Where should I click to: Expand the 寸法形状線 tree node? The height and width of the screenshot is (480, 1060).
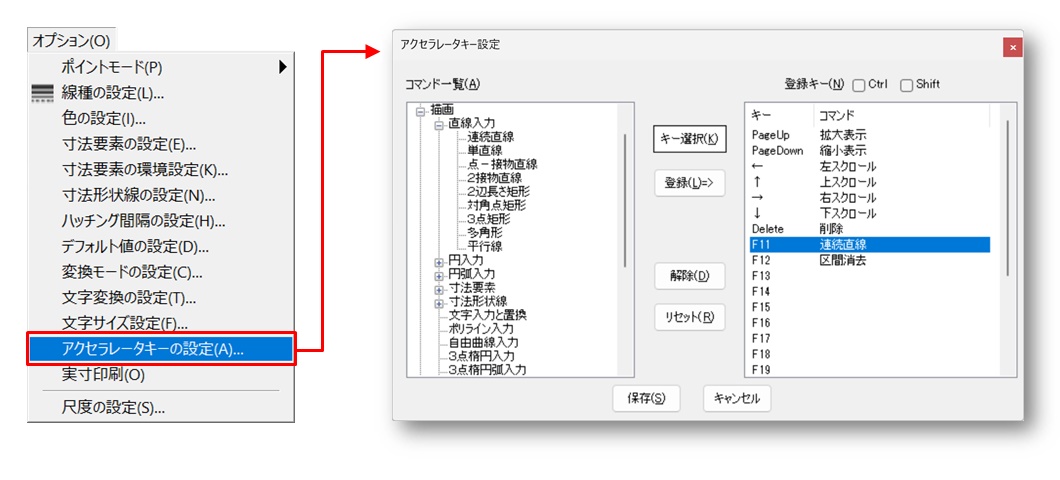[x=438, y=301]
